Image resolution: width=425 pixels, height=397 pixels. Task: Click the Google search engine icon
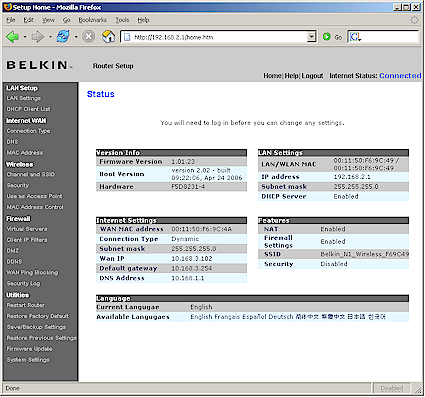click(x=355, y=37)
